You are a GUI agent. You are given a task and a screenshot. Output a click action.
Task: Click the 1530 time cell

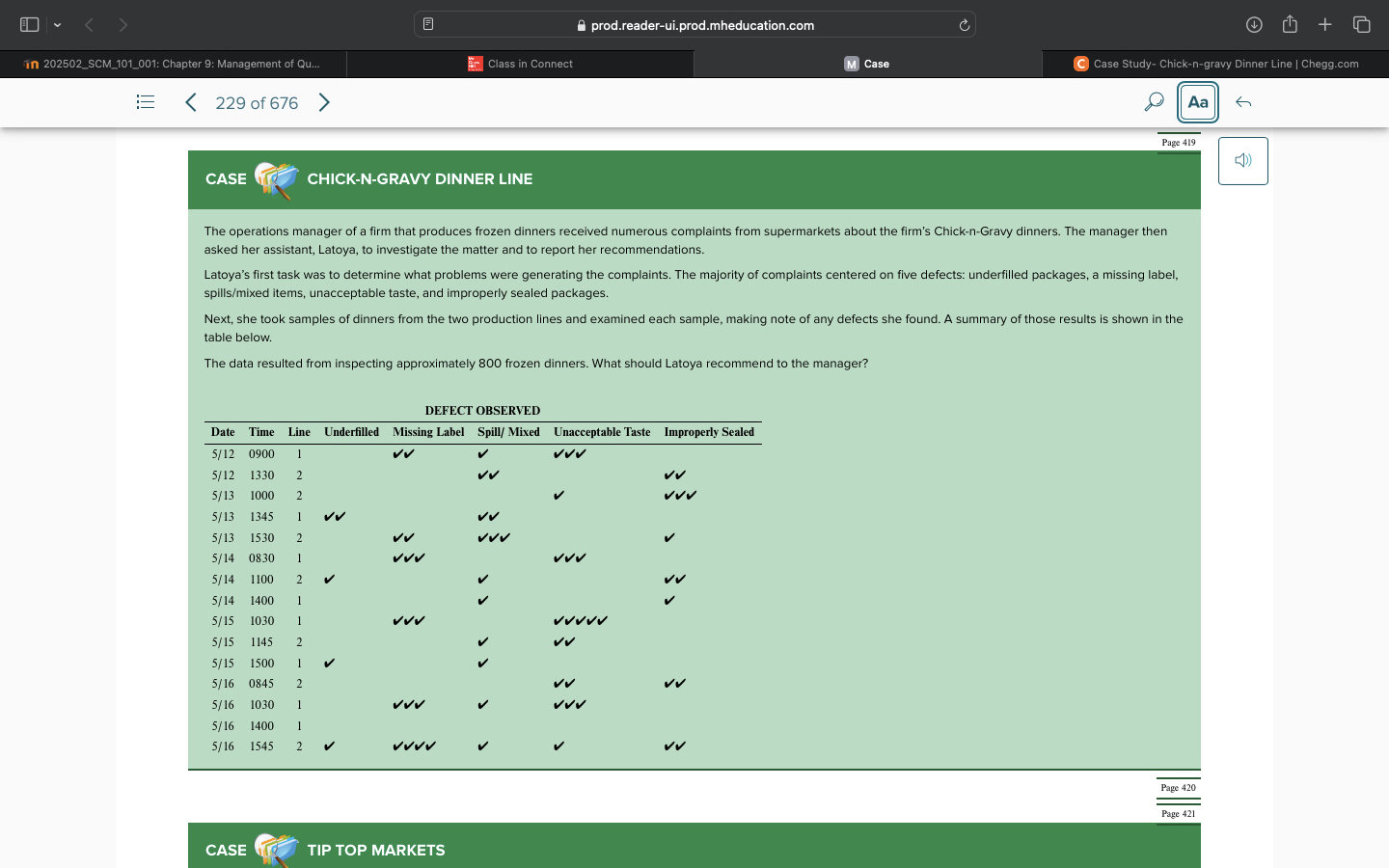coord(261,538)
